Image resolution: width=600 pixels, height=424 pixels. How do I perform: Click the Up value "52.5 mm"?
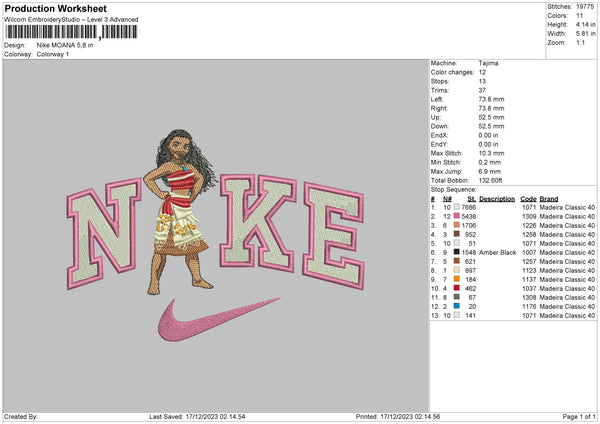[x=491, y=117]
